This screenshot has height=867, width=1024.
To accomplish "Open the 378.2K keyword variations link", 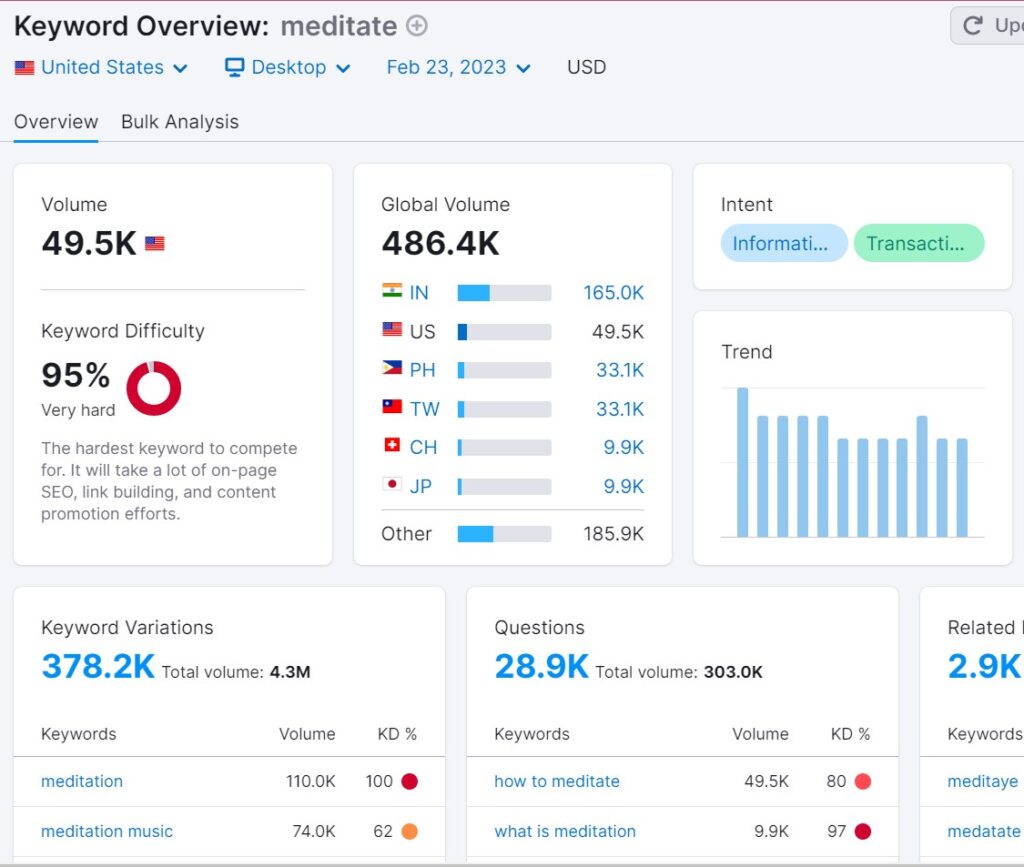I will (x=97, y=666).
